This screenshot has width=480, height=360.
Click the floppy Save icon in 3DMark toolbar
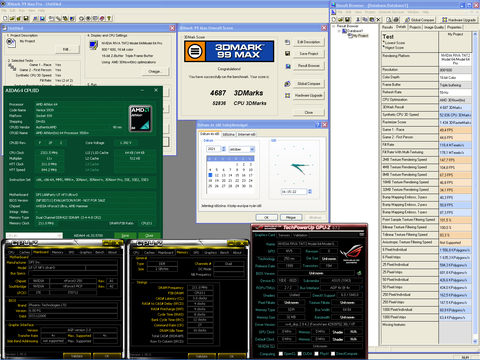click(x=25, y=18)
